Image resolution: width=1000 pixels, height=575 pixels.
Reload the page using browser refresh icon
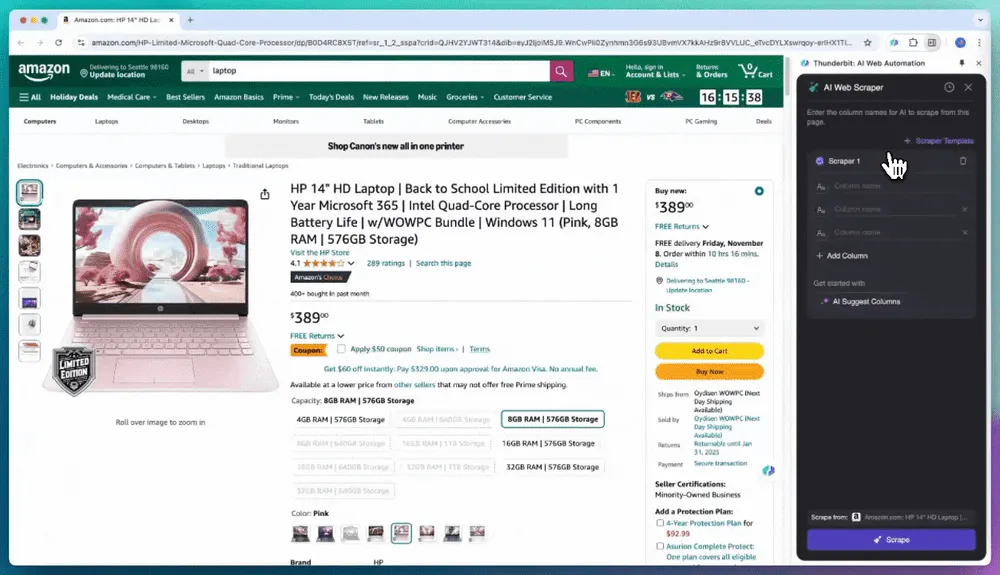click(x=59, y=43)
